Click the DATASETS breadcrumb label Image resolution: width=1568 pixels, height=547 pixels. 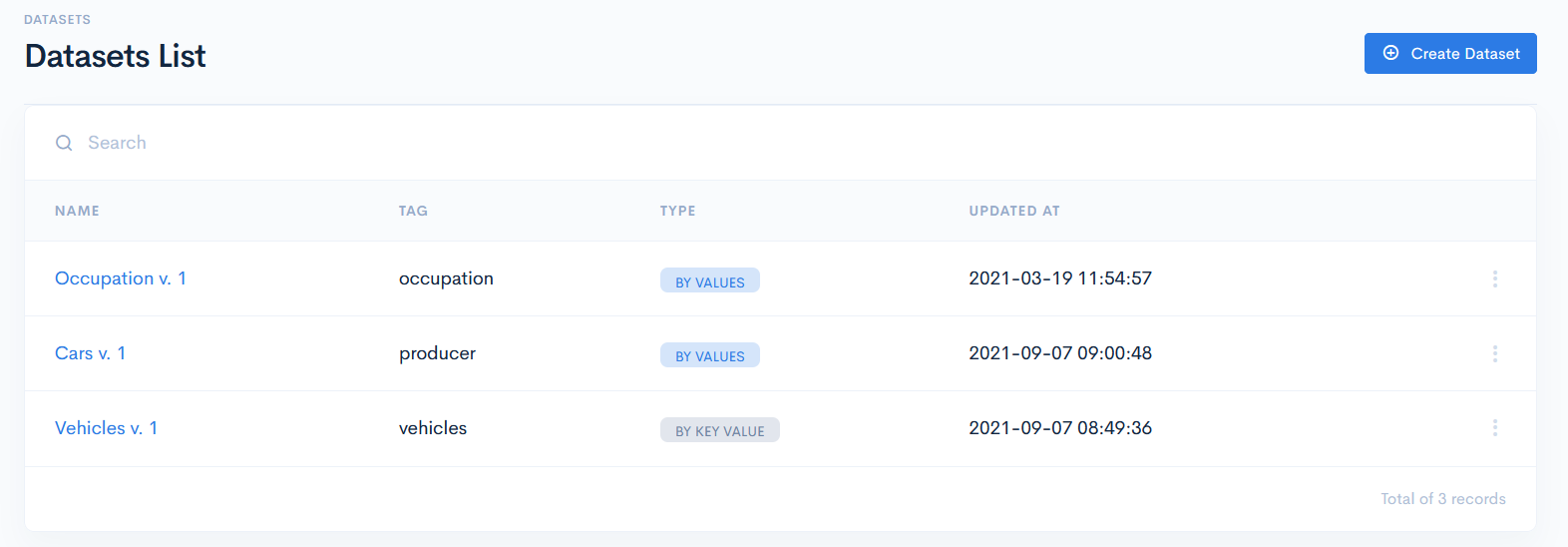tap(57, 19)
